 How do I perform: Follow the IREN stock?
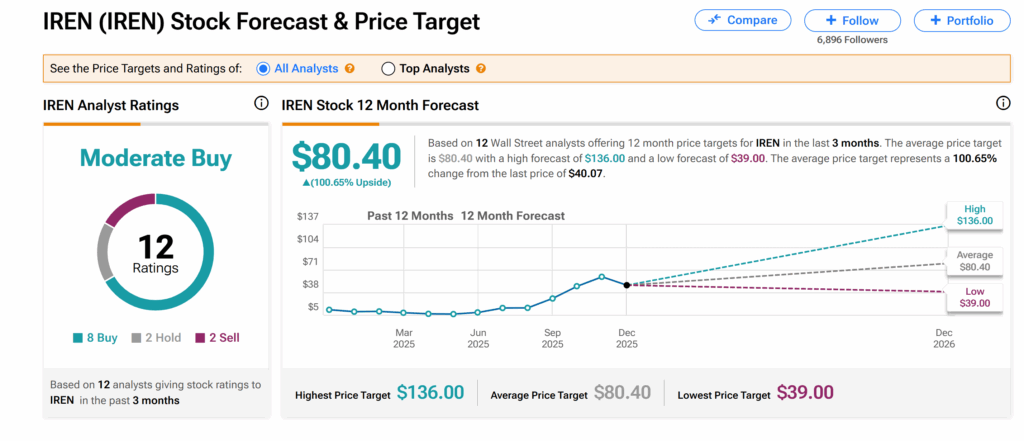(x=853, y=20)
